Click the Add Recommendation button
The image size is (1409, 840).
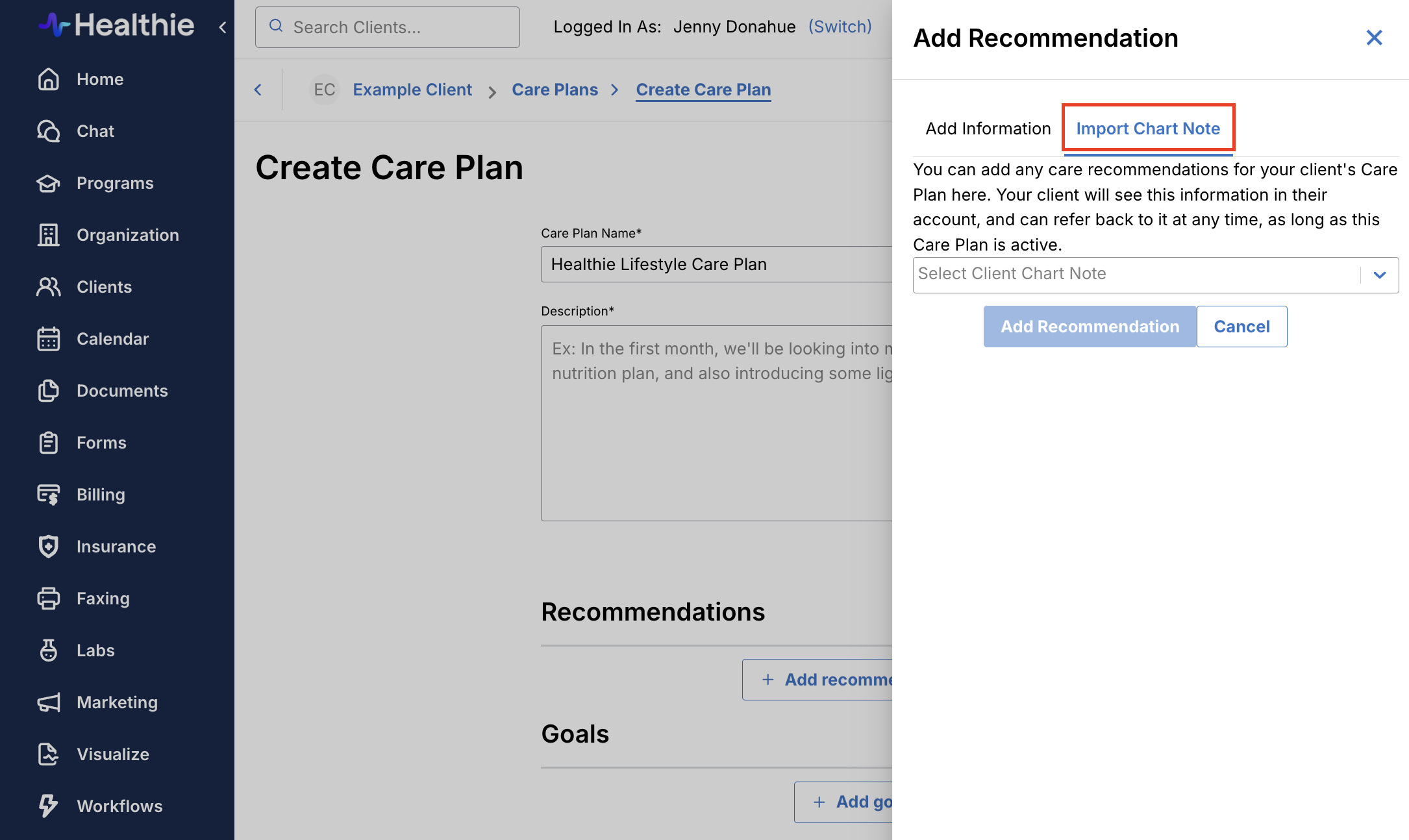coord(1090,327)
